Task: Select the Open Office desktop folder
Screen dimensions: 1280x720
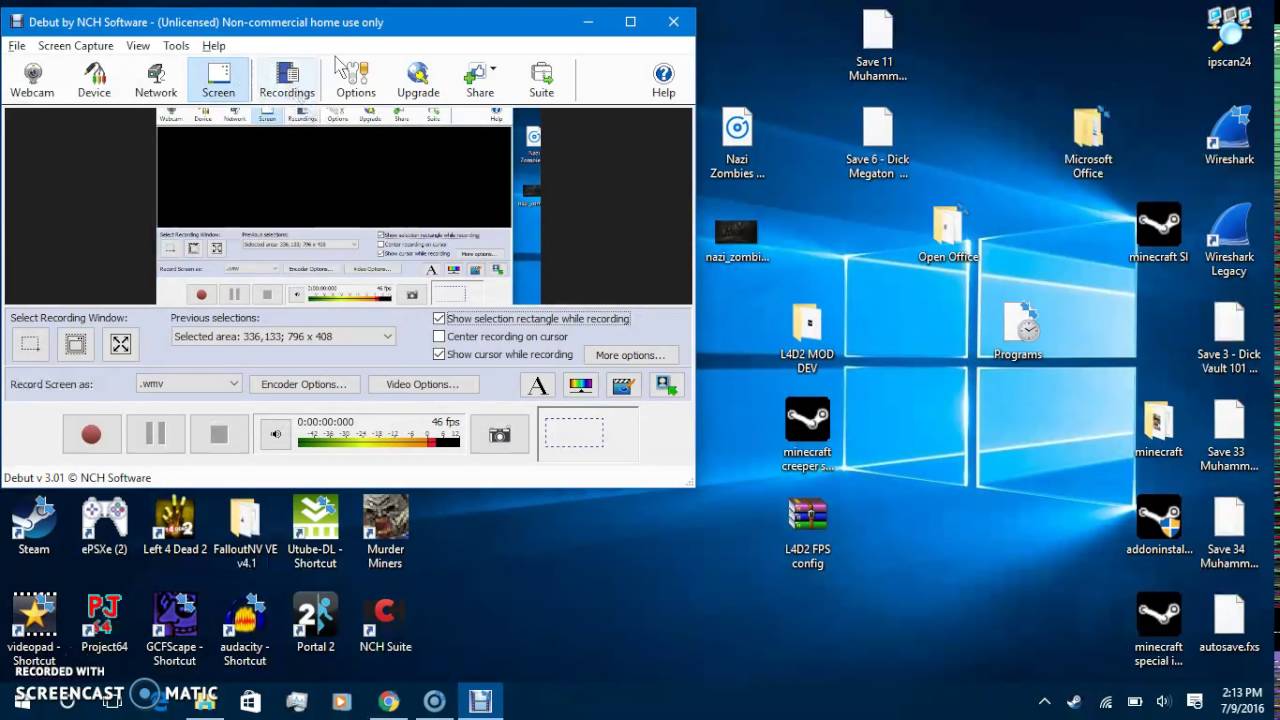Action: pyautogui.click(x=948, y=234)
